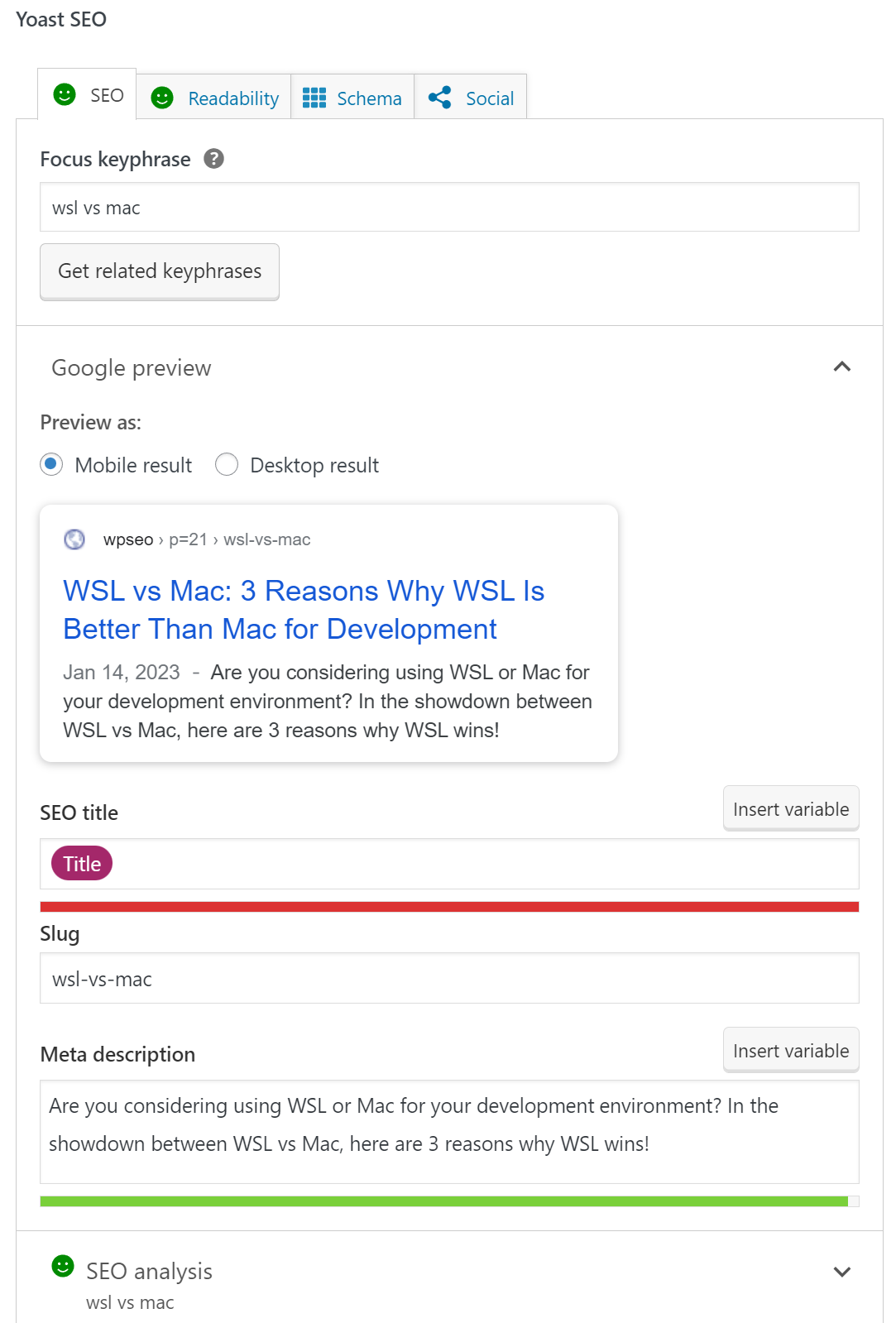896x1323 pixels.
Task: Click the 'Yoast SEO' heading
Action: tap(61, 19)
